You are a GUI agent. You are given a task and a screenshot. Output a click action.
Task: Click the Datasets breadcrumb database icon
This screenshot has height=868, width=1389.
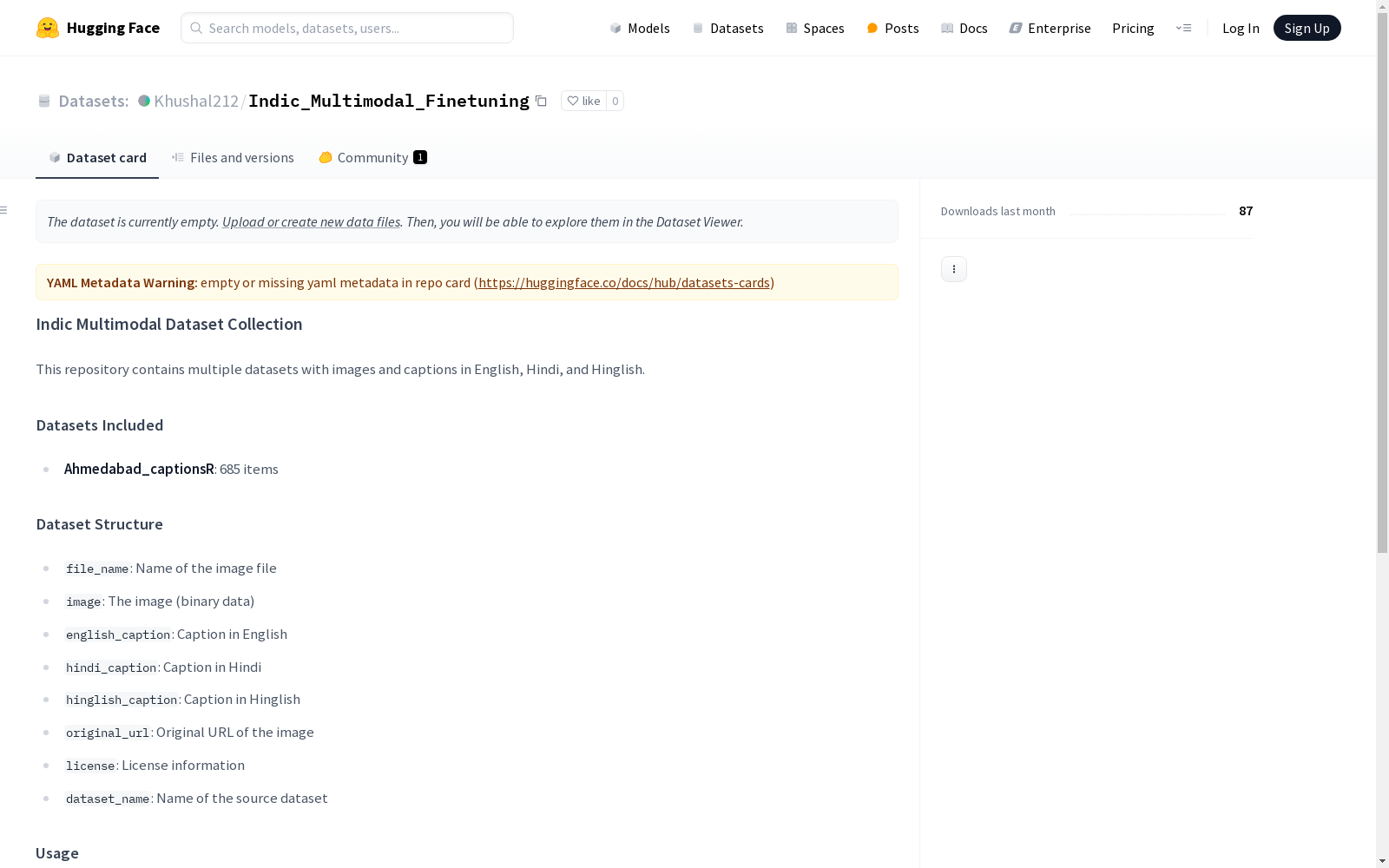click(x=44, y=101)
